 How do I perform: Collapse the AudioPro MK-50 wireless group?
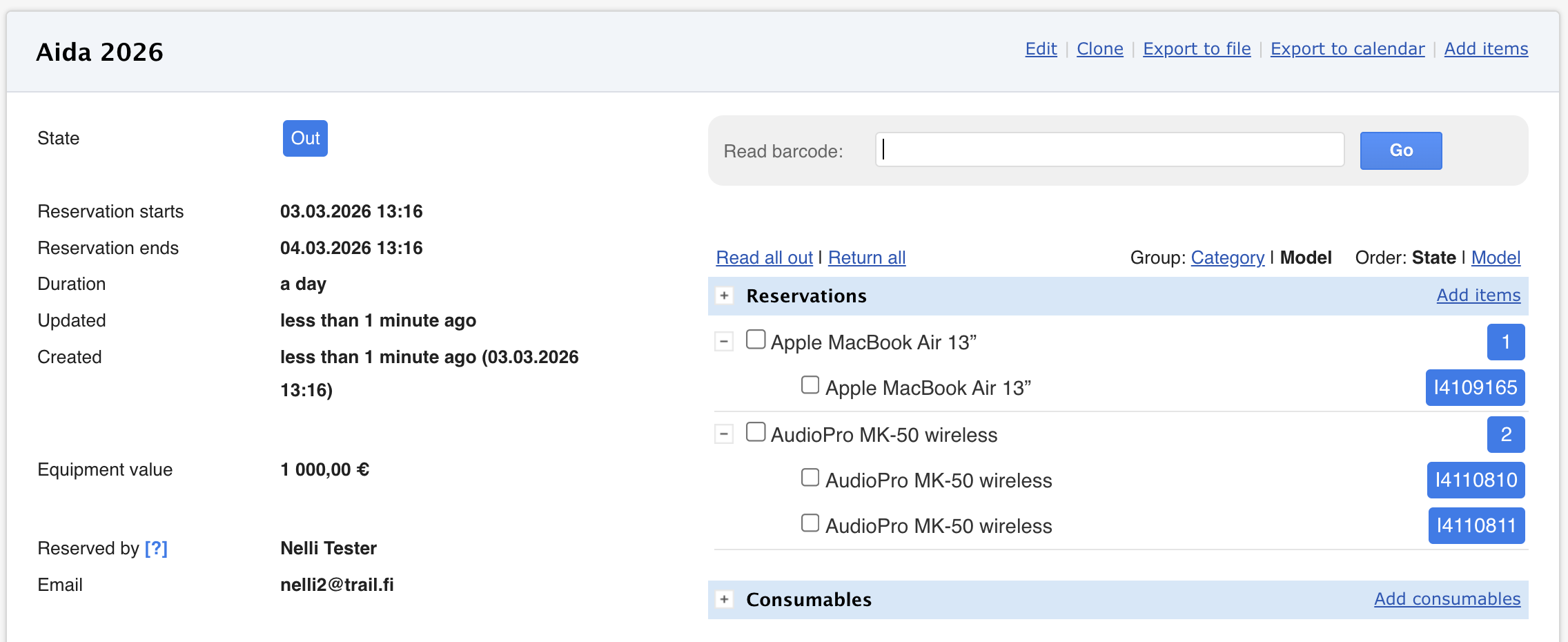point(723,434)
